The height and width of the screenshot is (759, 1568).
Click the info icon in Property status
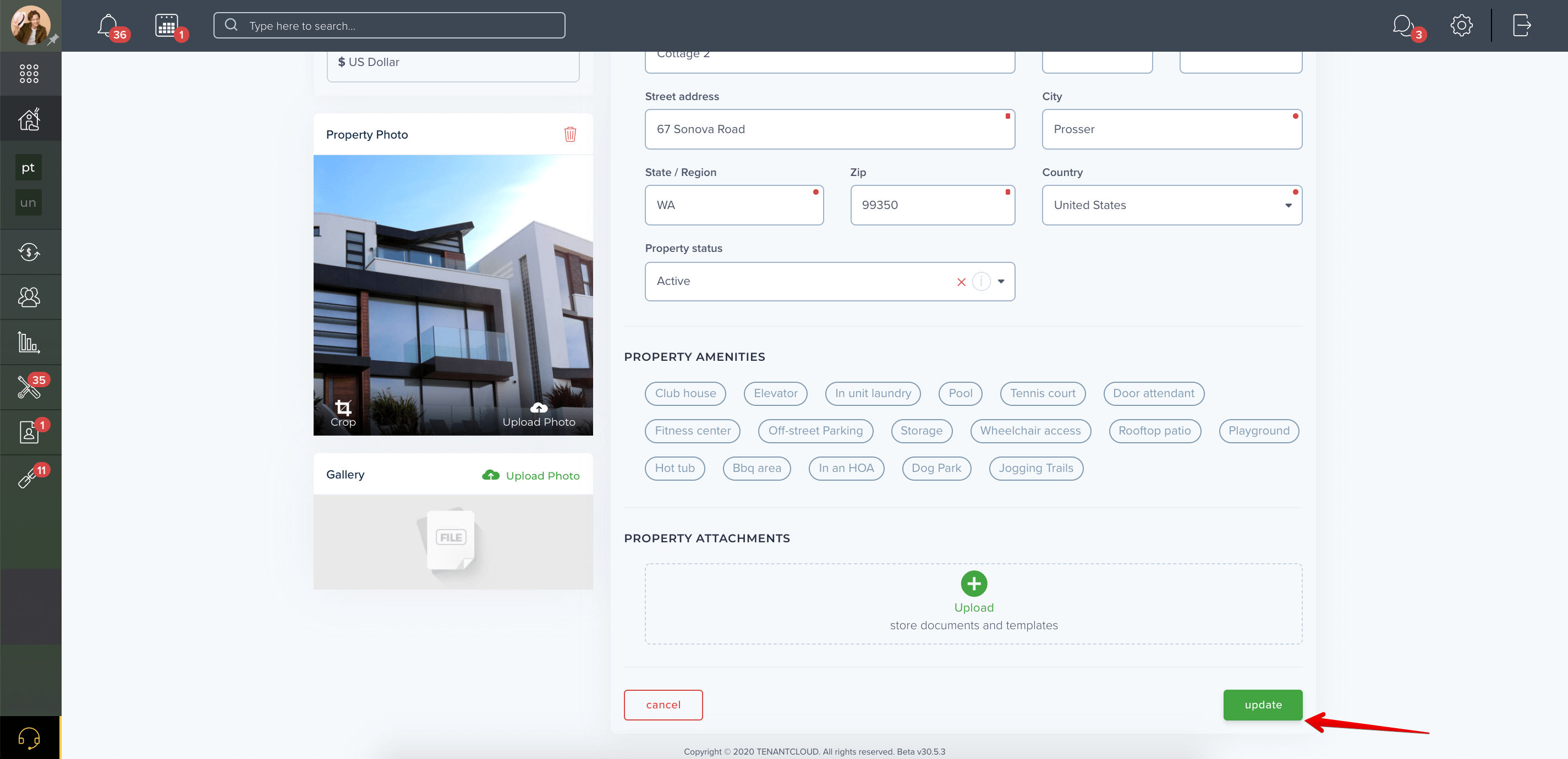coord(981,281)
